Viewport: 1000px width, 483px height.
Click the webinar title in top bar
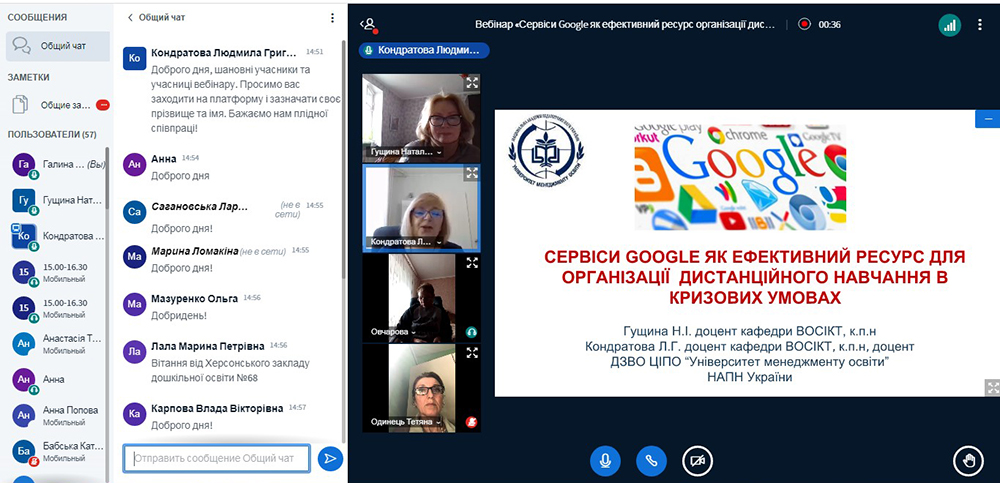pos(625,25)
